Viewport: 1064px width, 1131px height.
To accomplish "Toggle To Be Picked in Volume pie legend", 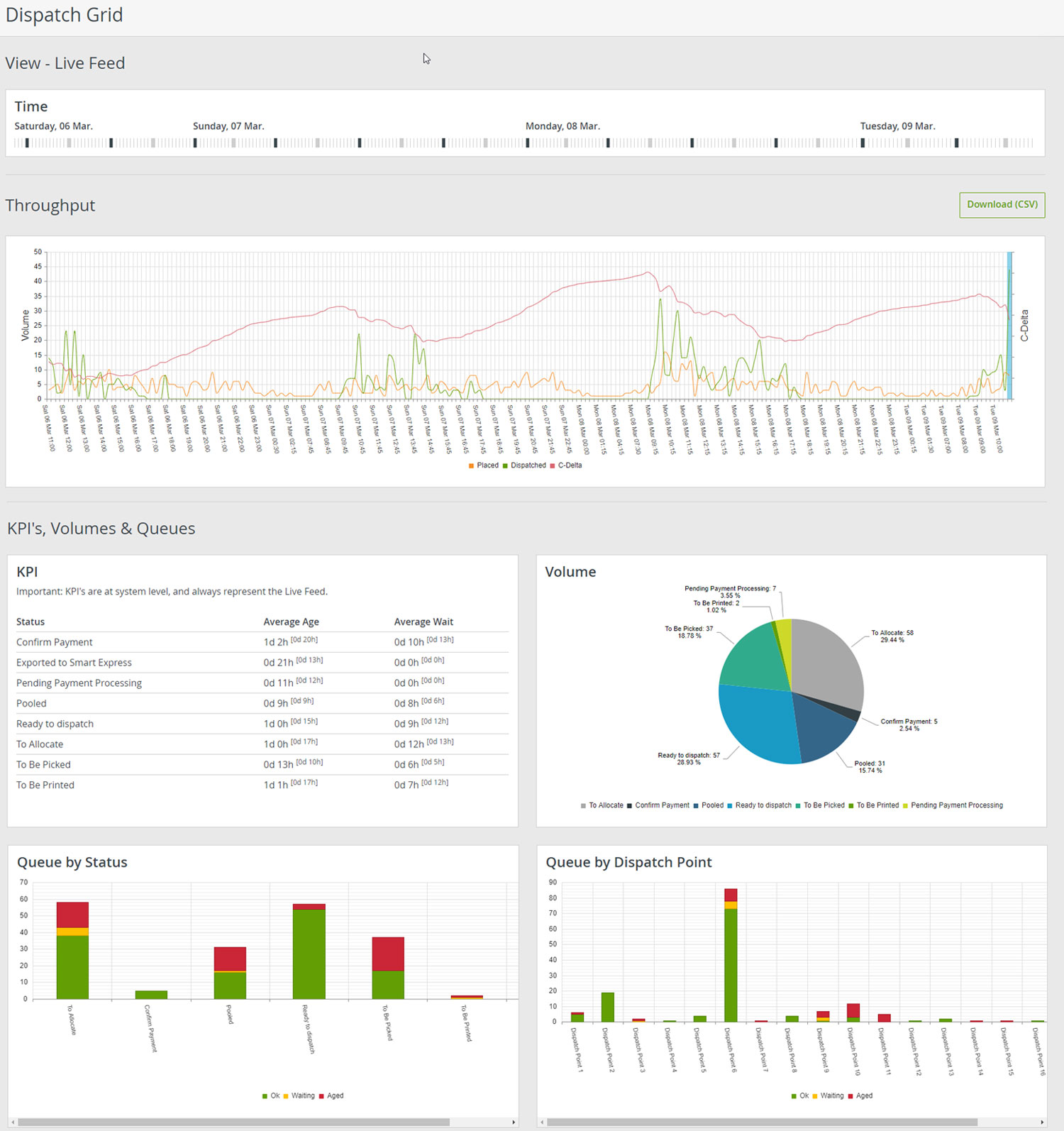I will coord(820,805).
